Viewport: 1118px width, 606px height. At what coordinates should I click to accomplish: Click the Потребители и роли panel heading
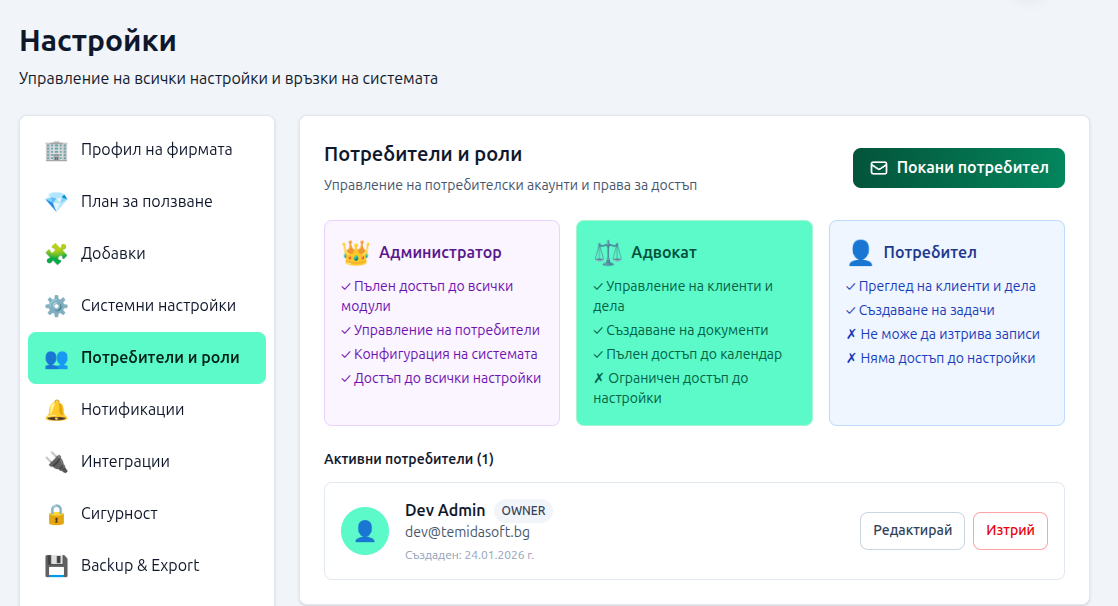423,154
